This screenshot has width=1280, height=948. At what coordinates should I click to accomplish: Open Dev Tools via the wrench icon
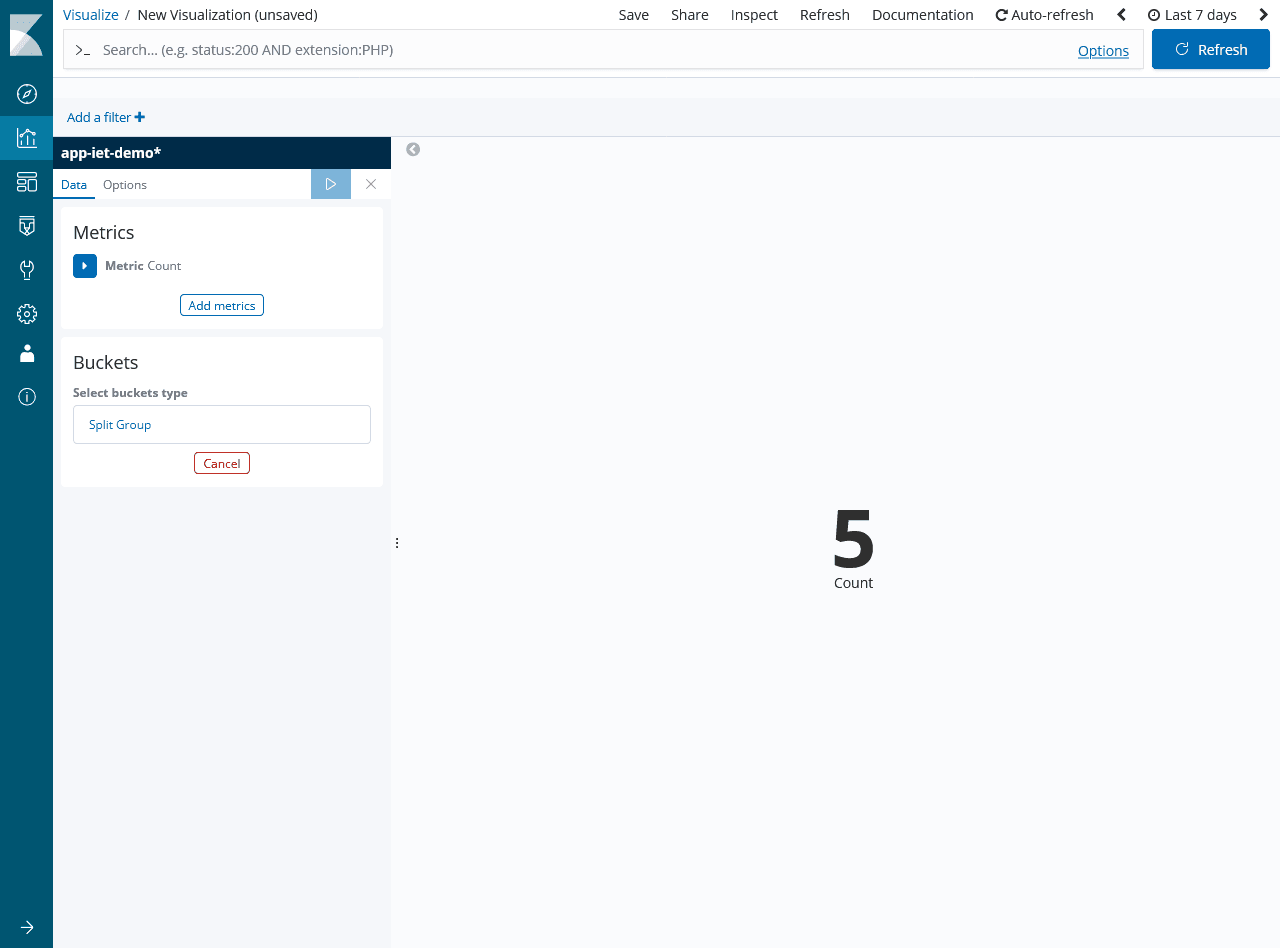[27, 270]
